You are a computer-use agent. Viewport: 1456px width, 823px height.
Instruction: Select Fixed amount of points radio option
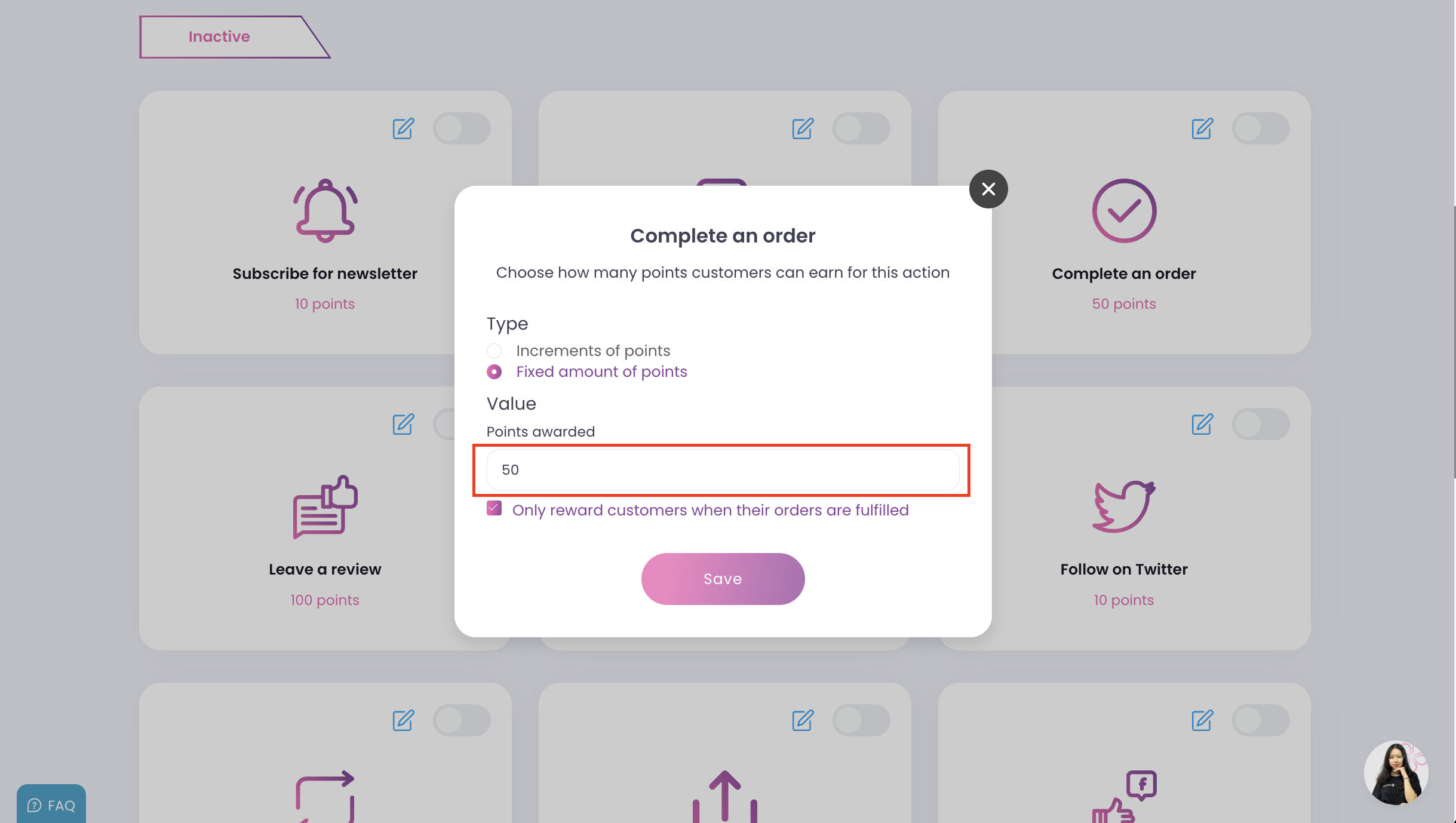494,371
